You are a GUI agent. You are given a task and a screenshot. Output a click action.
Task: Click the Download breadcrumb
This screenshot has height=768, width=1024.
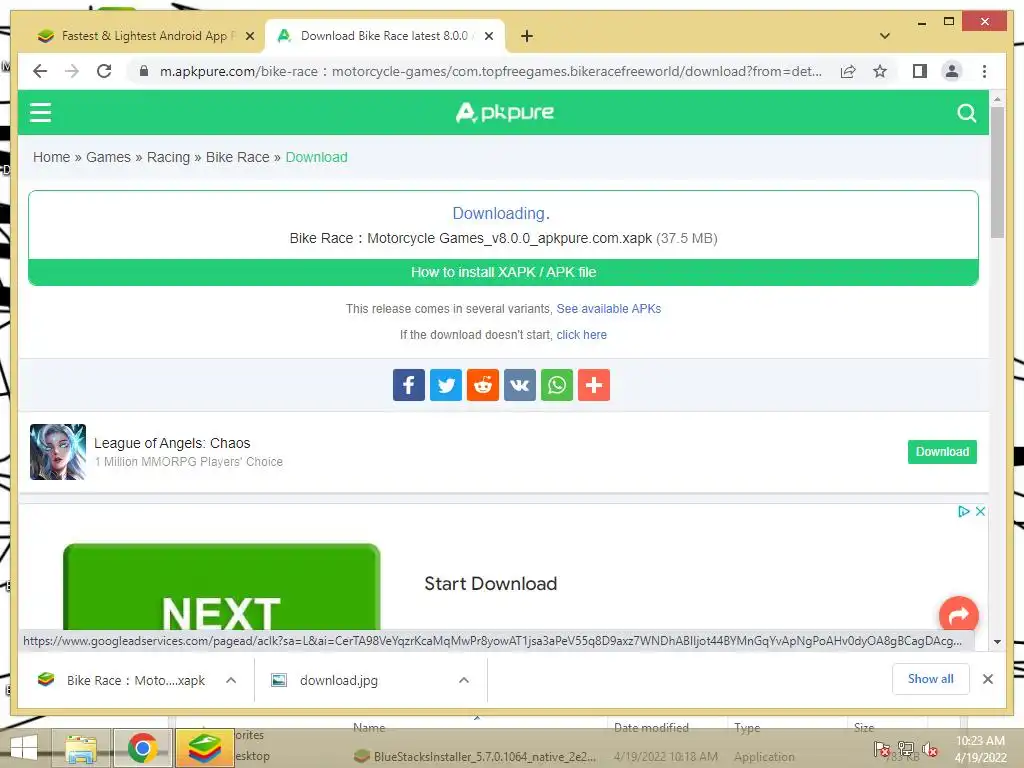[317, 157]
